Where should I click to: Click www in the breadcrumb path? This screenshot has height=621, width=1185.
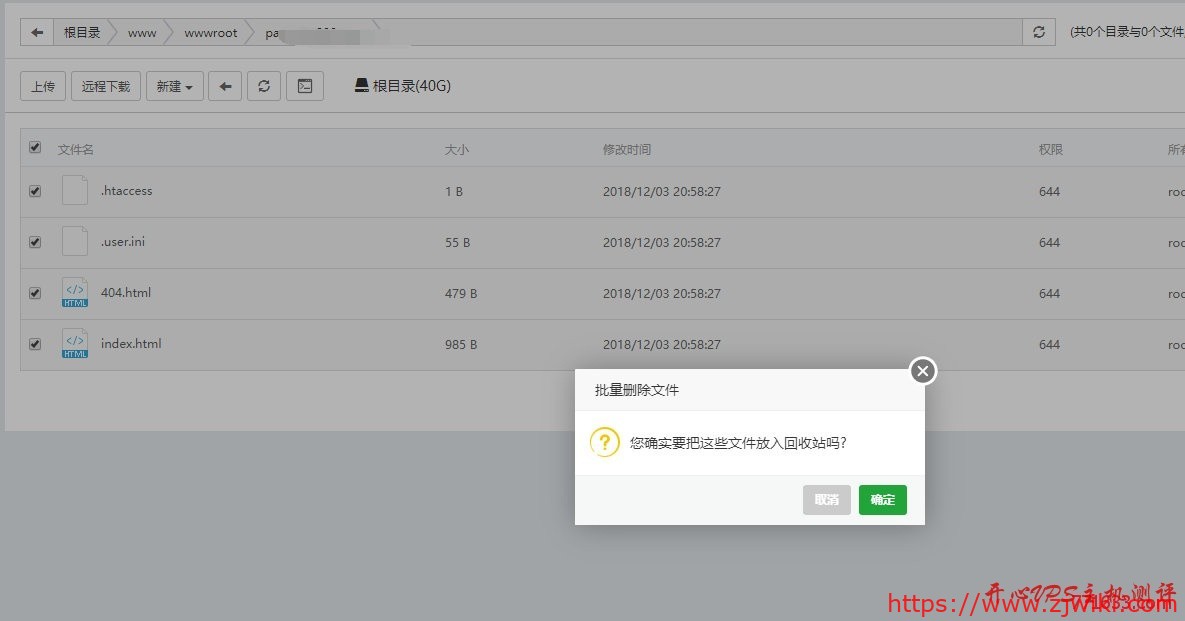pos(141,32)
